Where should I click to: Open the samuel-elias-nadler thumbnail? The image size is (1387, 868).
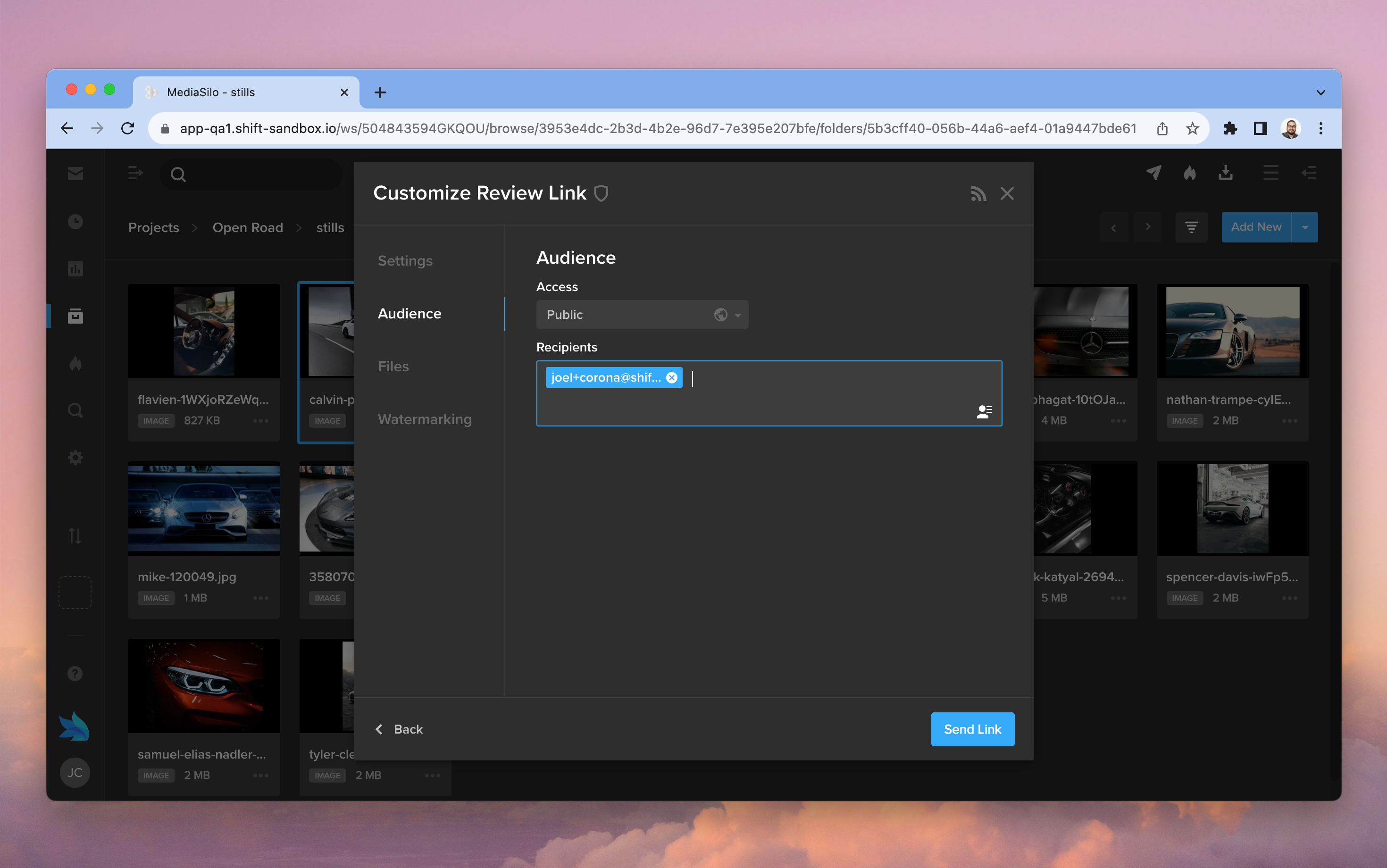(x=204, y=686)
